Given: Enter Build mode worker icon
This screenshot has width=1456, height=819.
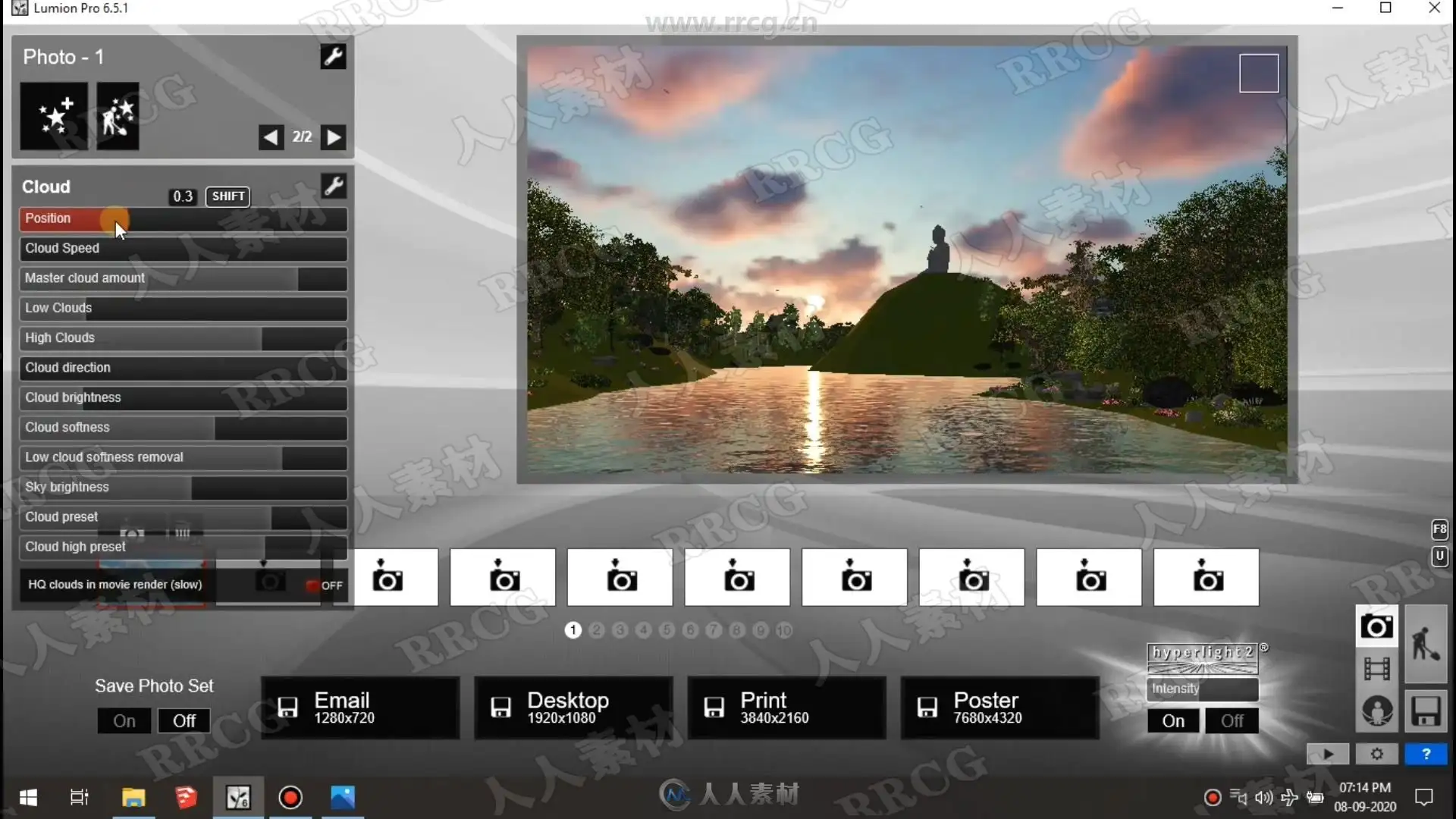Looking at the screenshot, I should click(x=1426, y=645).
